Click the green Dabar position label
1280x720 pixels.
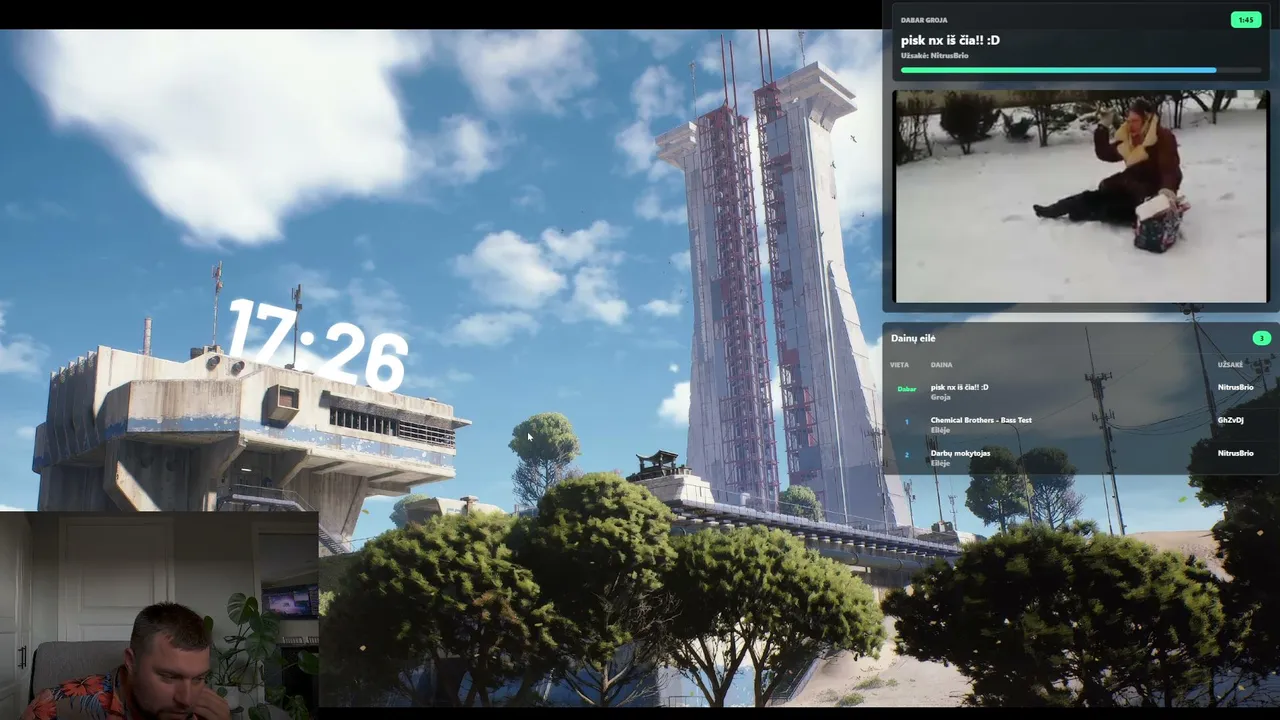[907, 389]
